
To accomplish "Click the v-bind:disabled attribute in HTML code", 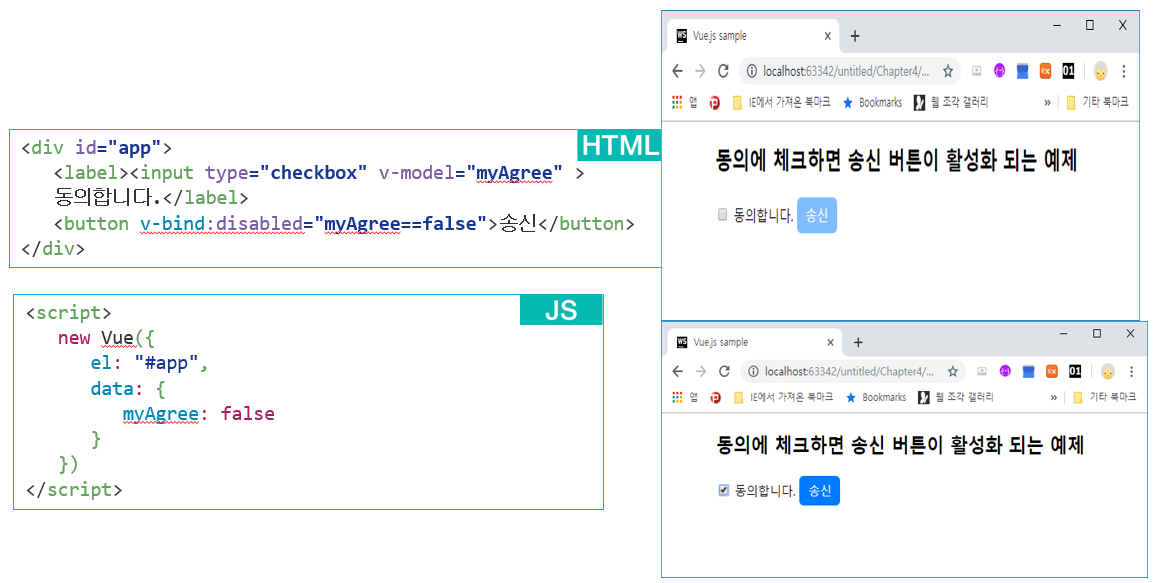I will 222,223.
